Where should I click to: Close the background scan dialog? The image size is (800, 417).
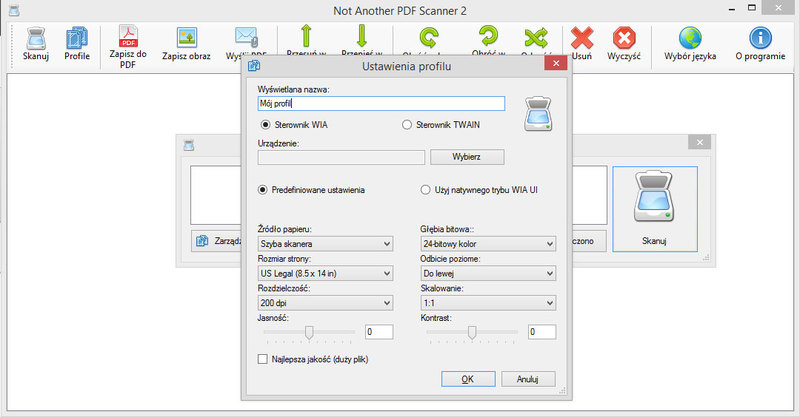(x=699, y=142)
